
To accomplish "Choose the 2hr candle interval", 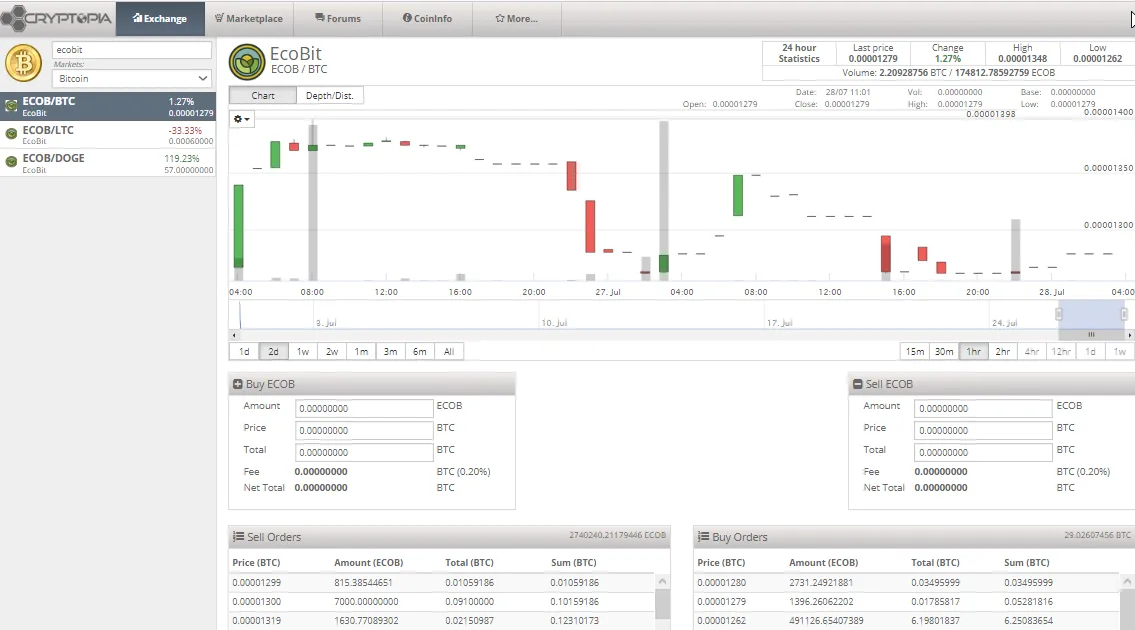I will pyautogui.click(x=1003, y=351).
